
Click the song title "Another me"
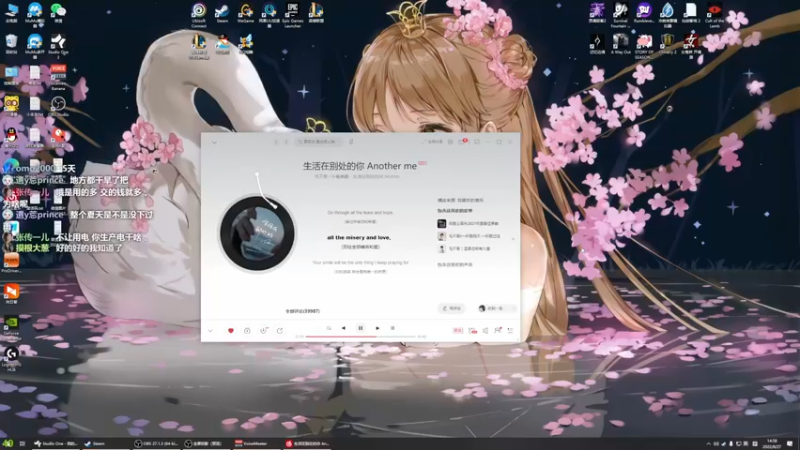pos(392,166)
